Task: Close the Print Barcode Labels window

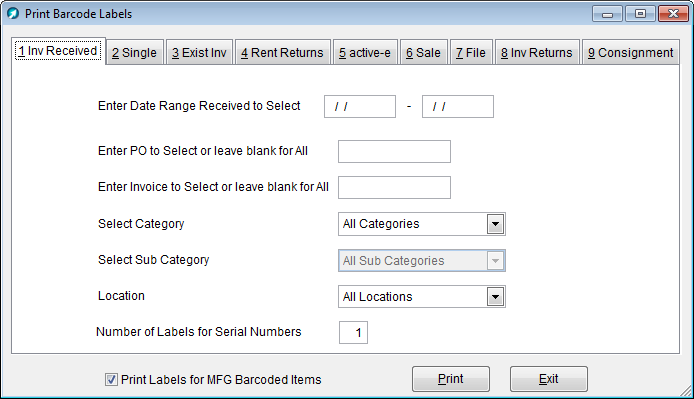Action: (x=673, y=14)
